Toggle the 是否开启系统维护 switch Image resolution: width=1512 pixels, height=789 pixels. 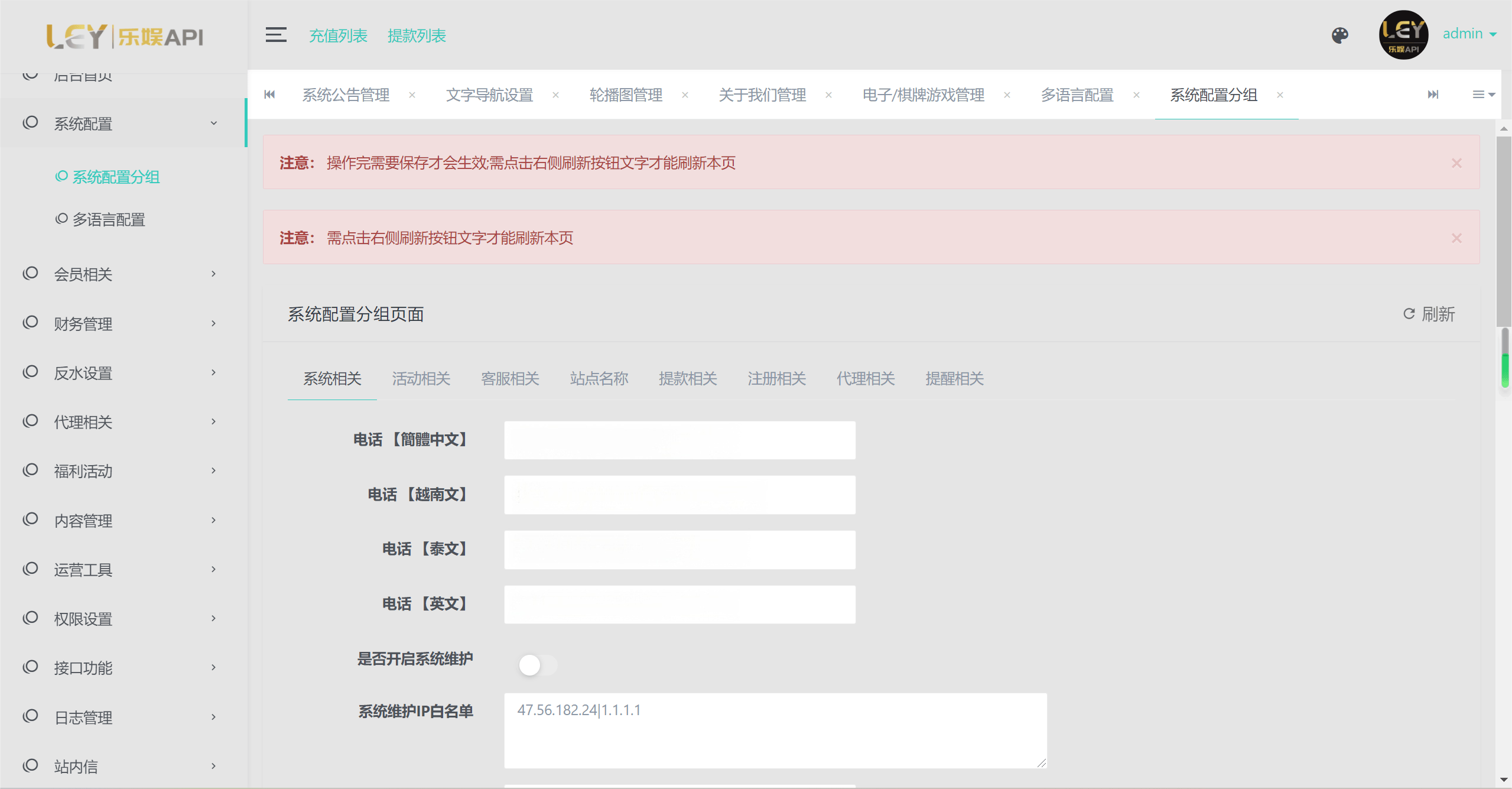[x=536, y=665]
